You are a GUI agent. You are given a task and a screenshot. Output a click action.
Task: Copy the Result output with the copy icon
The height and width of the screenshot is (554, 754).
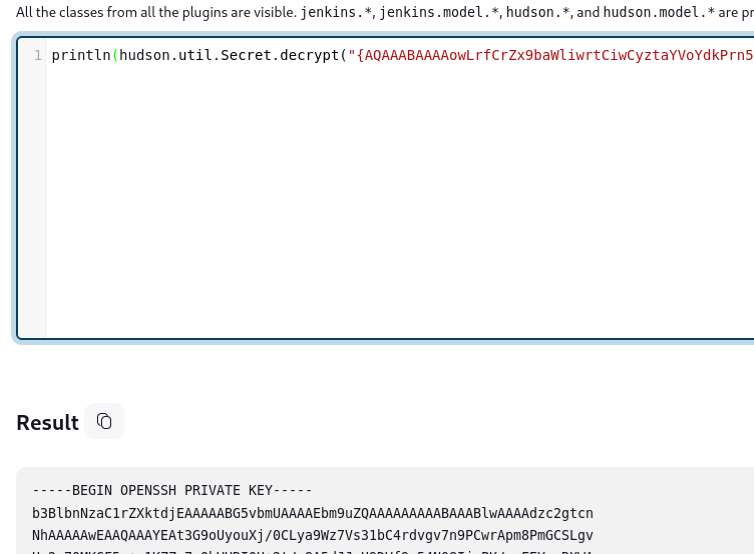(x=104, y=421)
